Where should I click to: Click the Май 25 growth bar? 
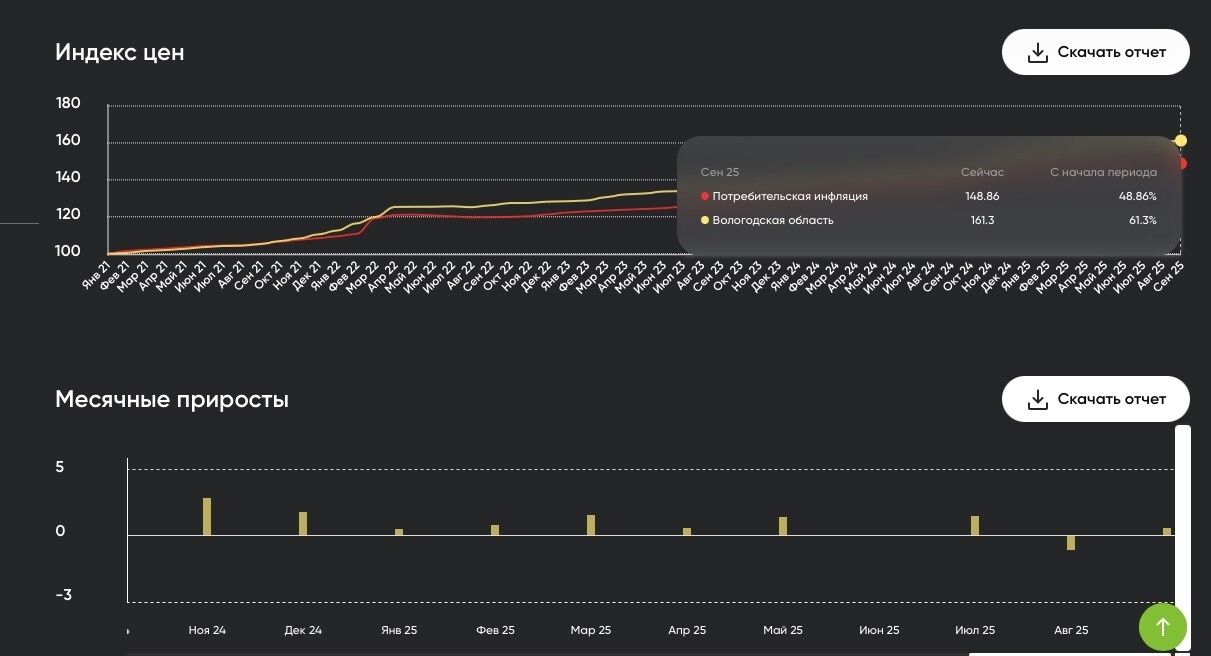pyautogui.click(x=783, y=526)
